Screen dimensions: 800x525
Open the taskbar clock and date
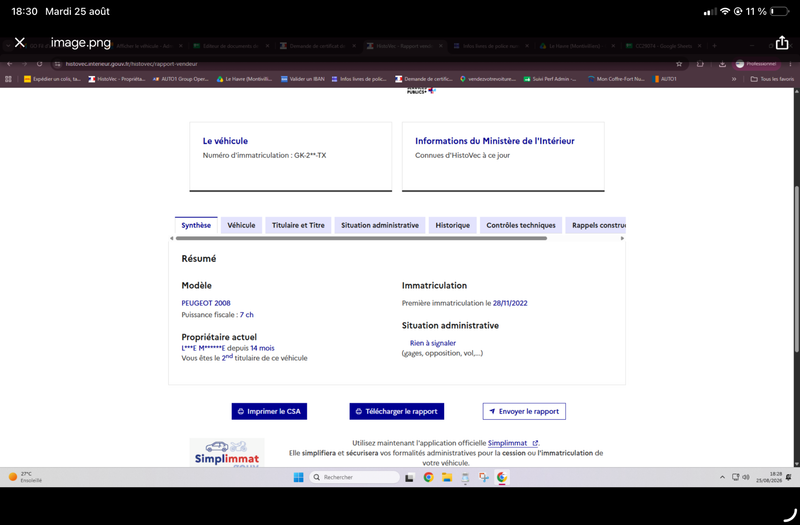pyautogui.click(x=769, y=477)
